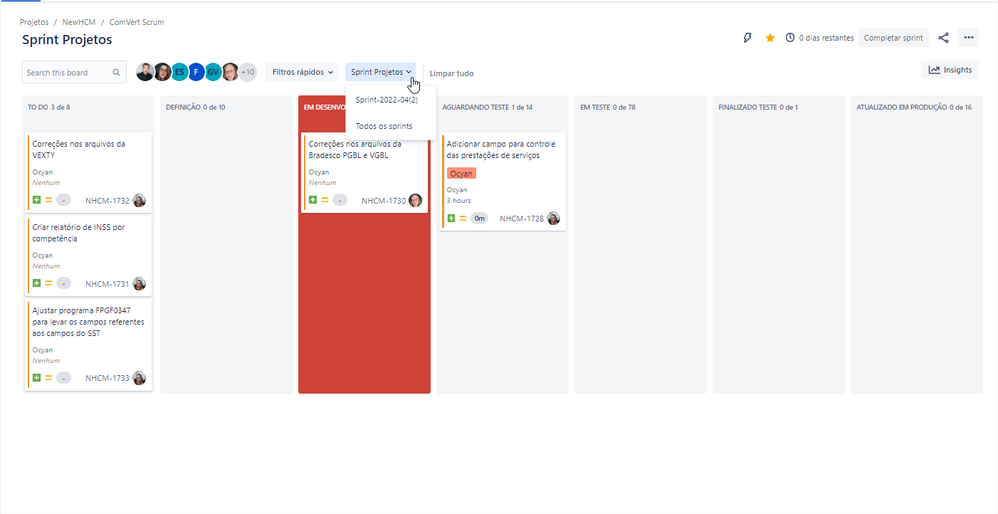Click assignee avatar on NHCM-1730 card
This screenshot has height=514, width=998.
pos(415,200)
